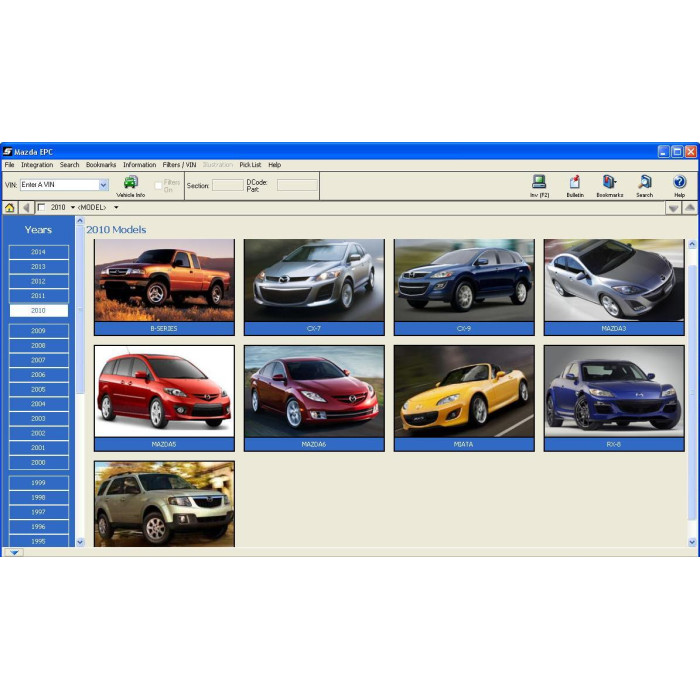Select year 1999
This screenshot has height=700, width=700.
pyautogui.click(x=38, y=483)
